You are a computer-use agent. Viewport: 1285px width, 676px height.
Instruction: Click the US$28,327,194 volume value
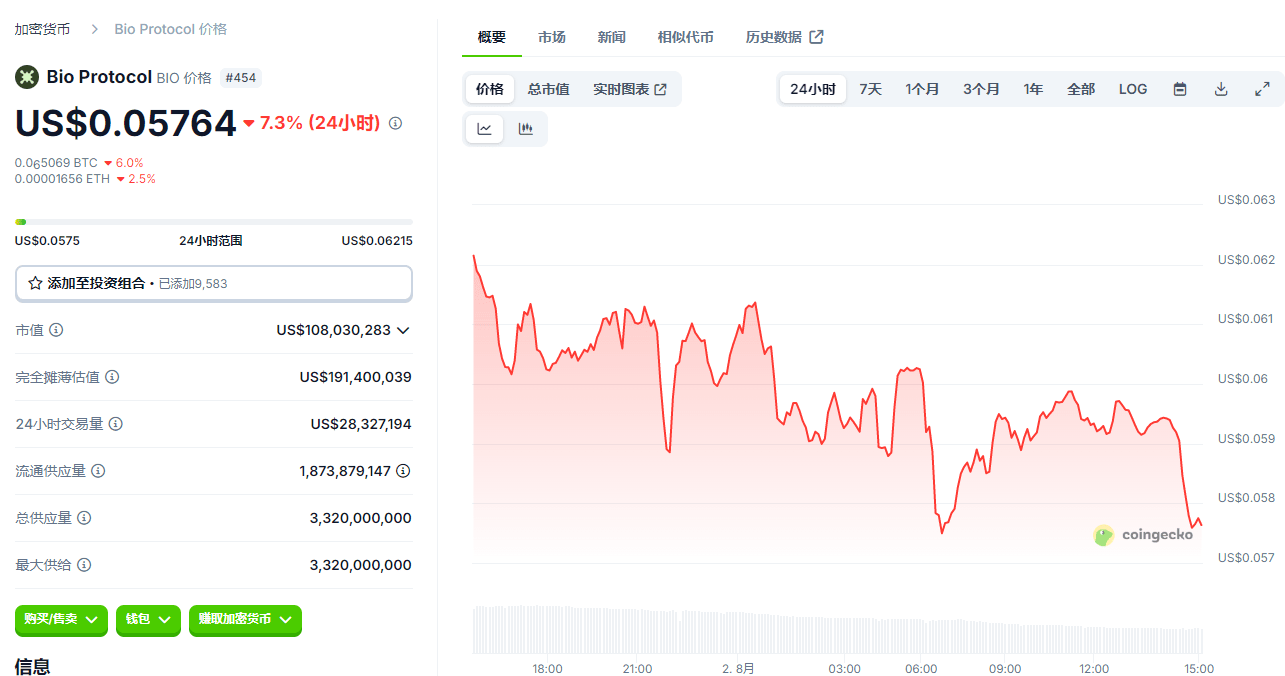(361, 424)
